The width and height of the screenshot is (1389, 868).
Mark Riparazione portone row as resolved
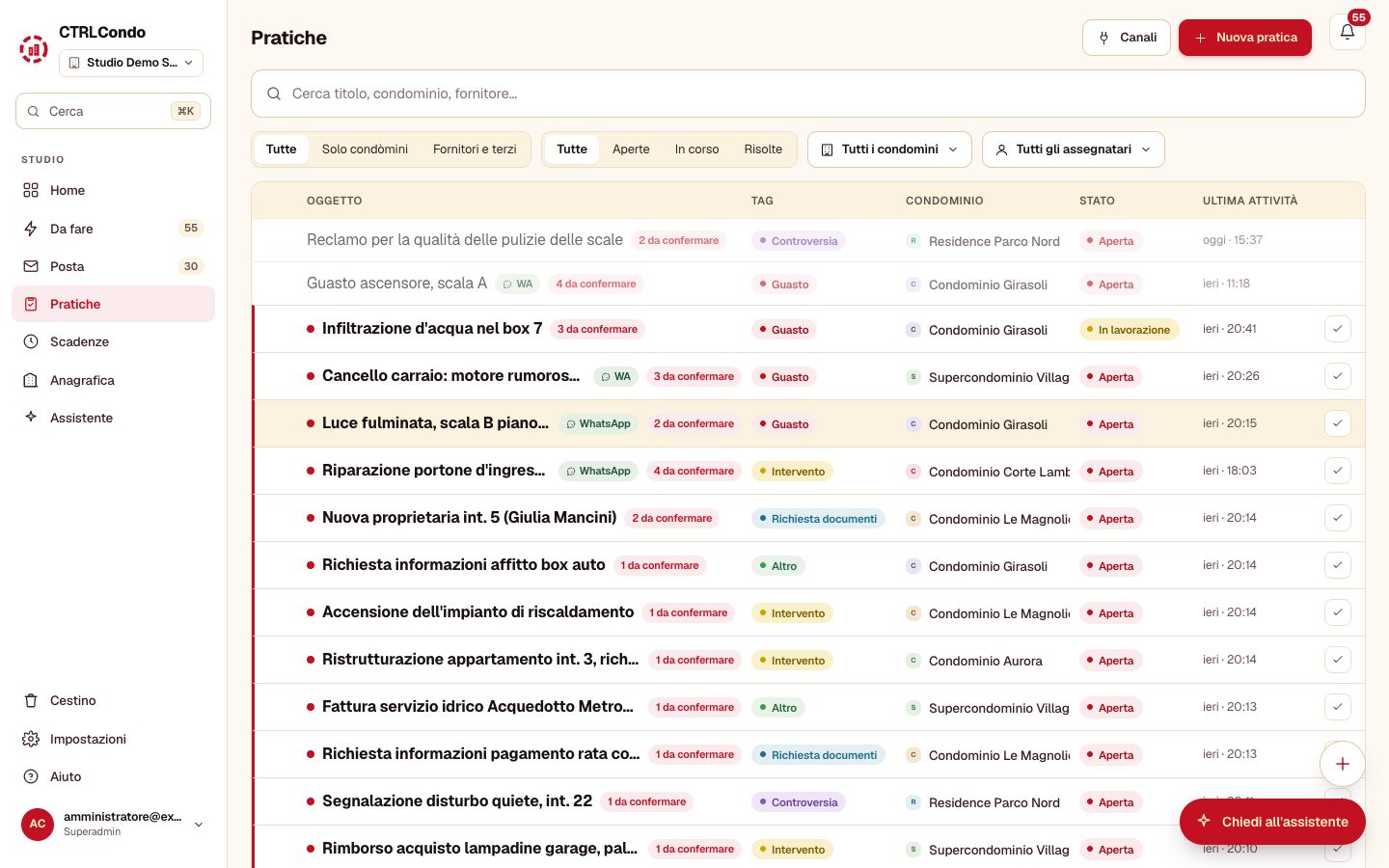(x=1338, y=471)
